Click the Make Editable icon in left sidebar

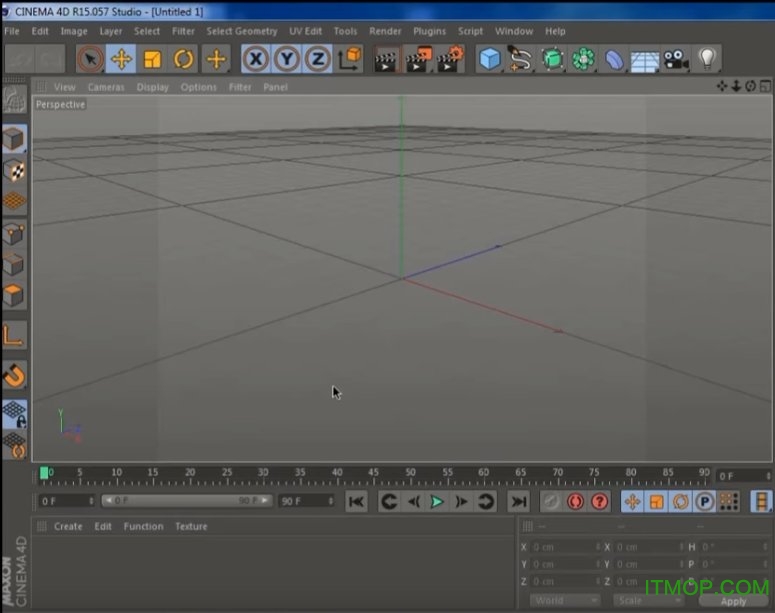[x=14, y=99]
